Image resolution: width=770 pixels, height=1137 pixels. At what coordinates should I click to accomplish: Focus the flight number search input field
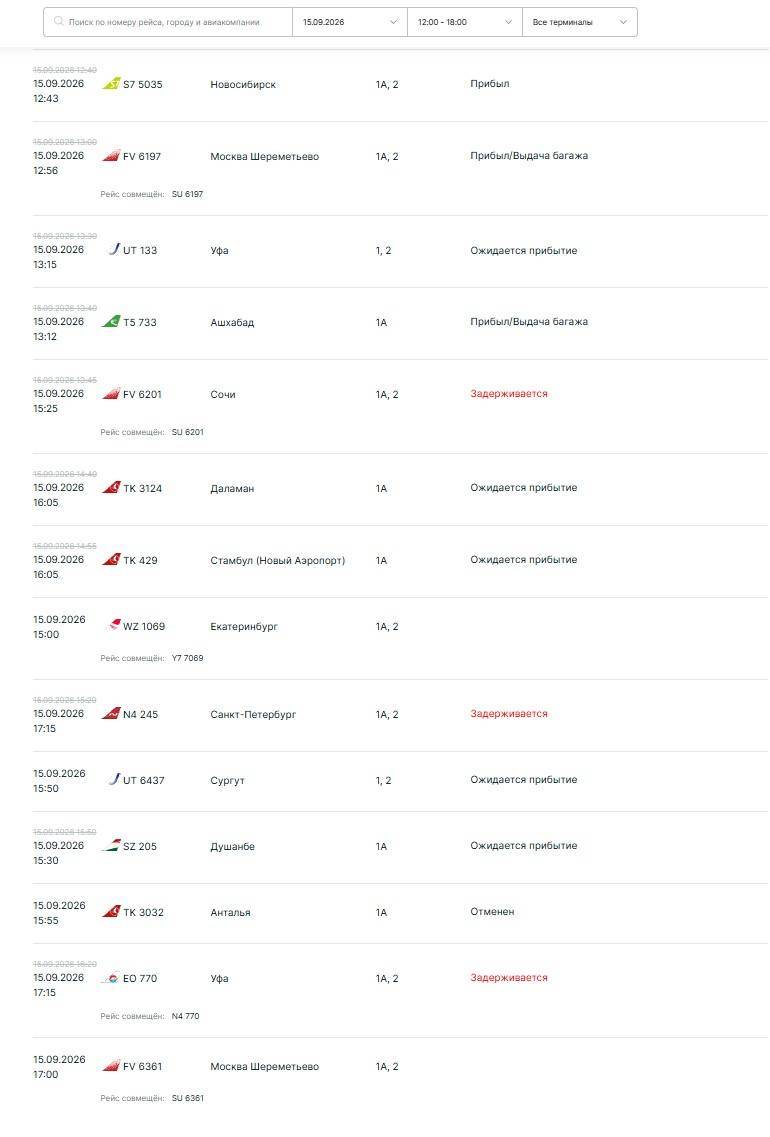point(168,22)
